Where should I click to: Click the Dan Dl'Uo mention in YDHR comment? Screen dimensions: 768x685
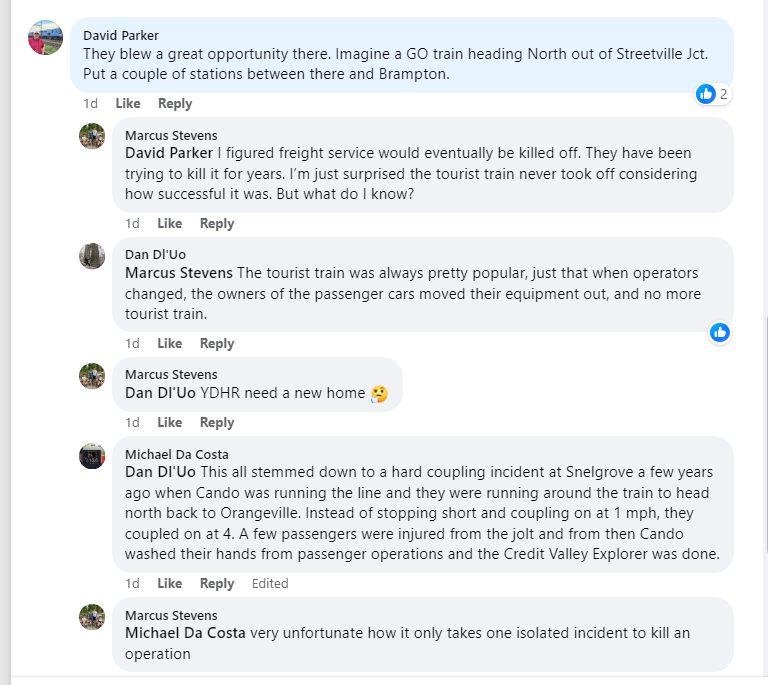(160, 393)
